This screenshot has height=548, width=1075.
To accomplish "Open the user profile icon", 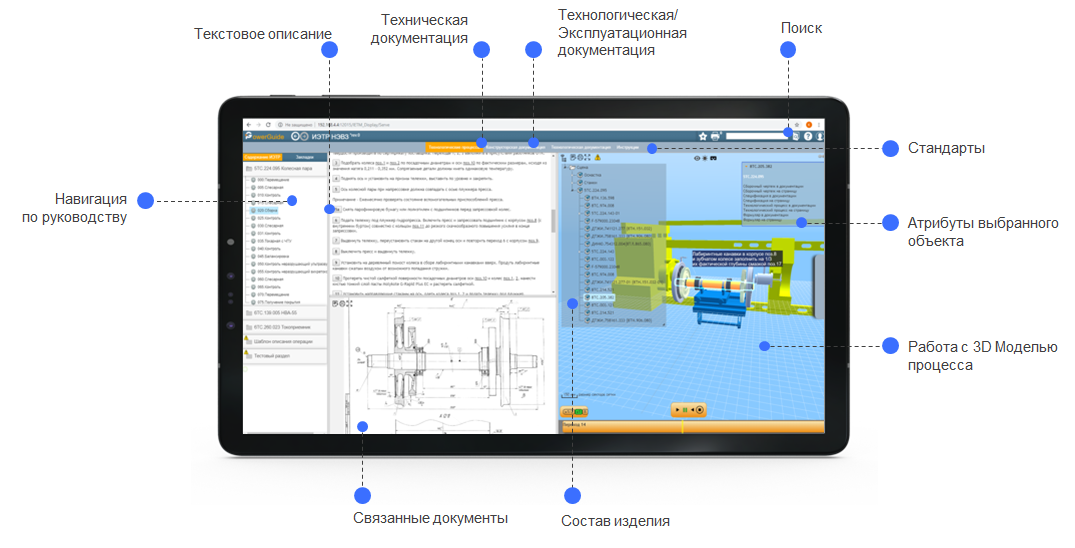I will tap(820, 136).
